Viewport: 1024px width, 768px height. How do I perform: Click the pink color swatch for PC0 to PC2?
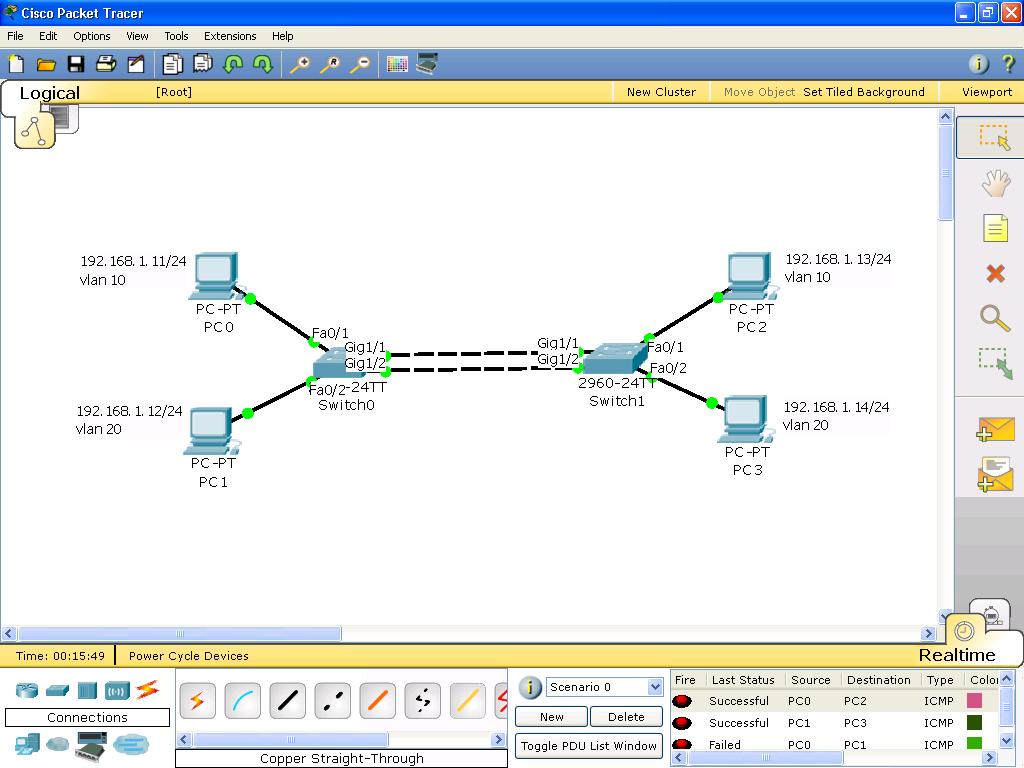click(974, 701)
